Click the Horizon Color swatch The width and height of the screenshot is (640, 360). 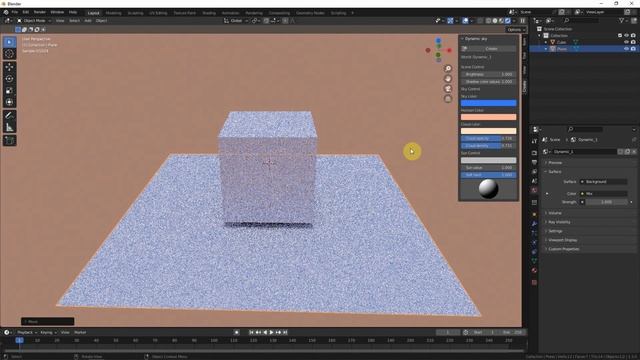489,117
